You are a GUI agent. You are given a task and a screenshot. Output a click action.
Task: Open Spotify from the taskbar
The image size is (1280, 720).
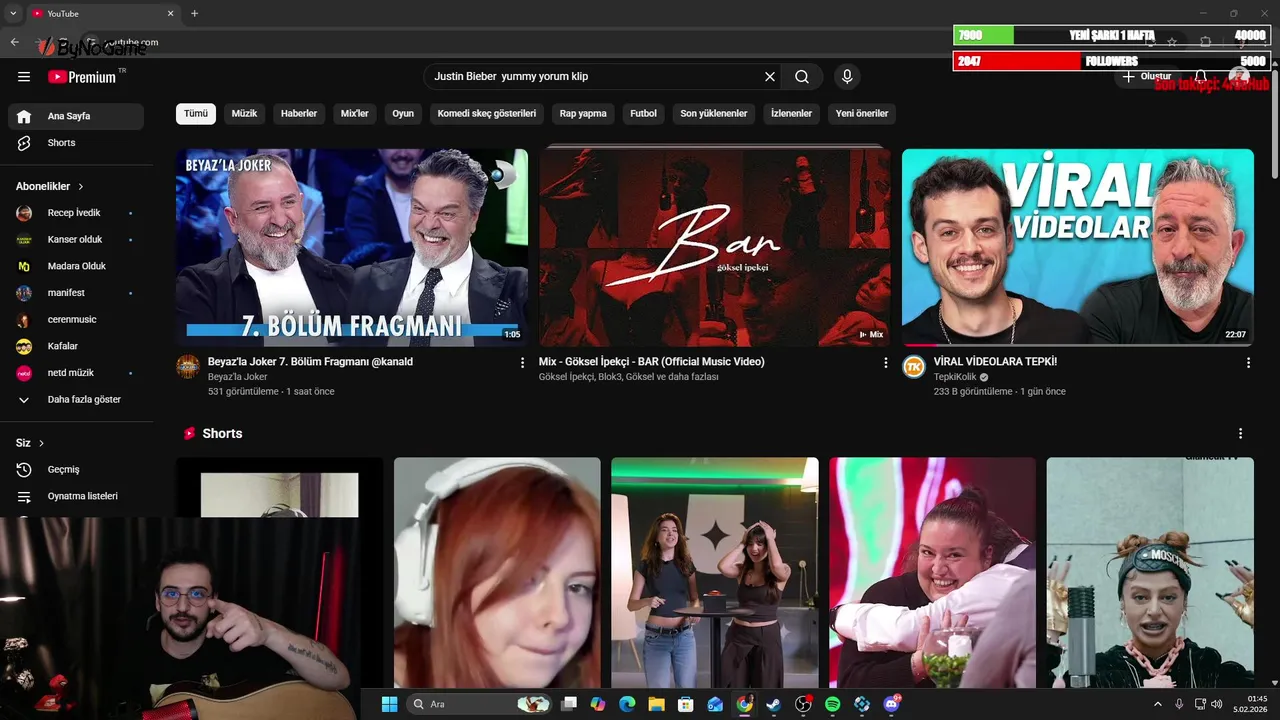click(833, 704)
